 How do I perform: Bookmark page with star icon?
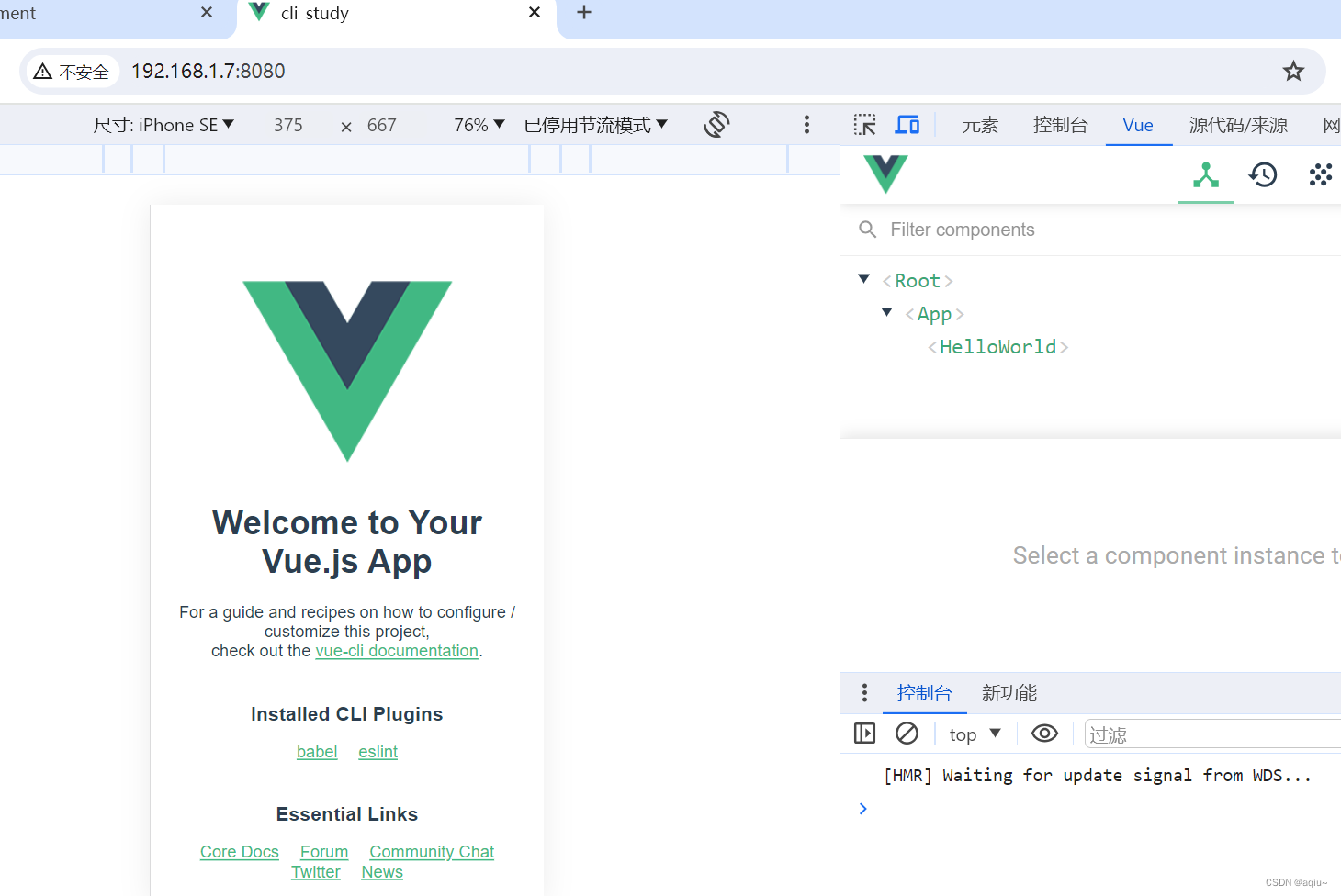[x=1293, y=71]
